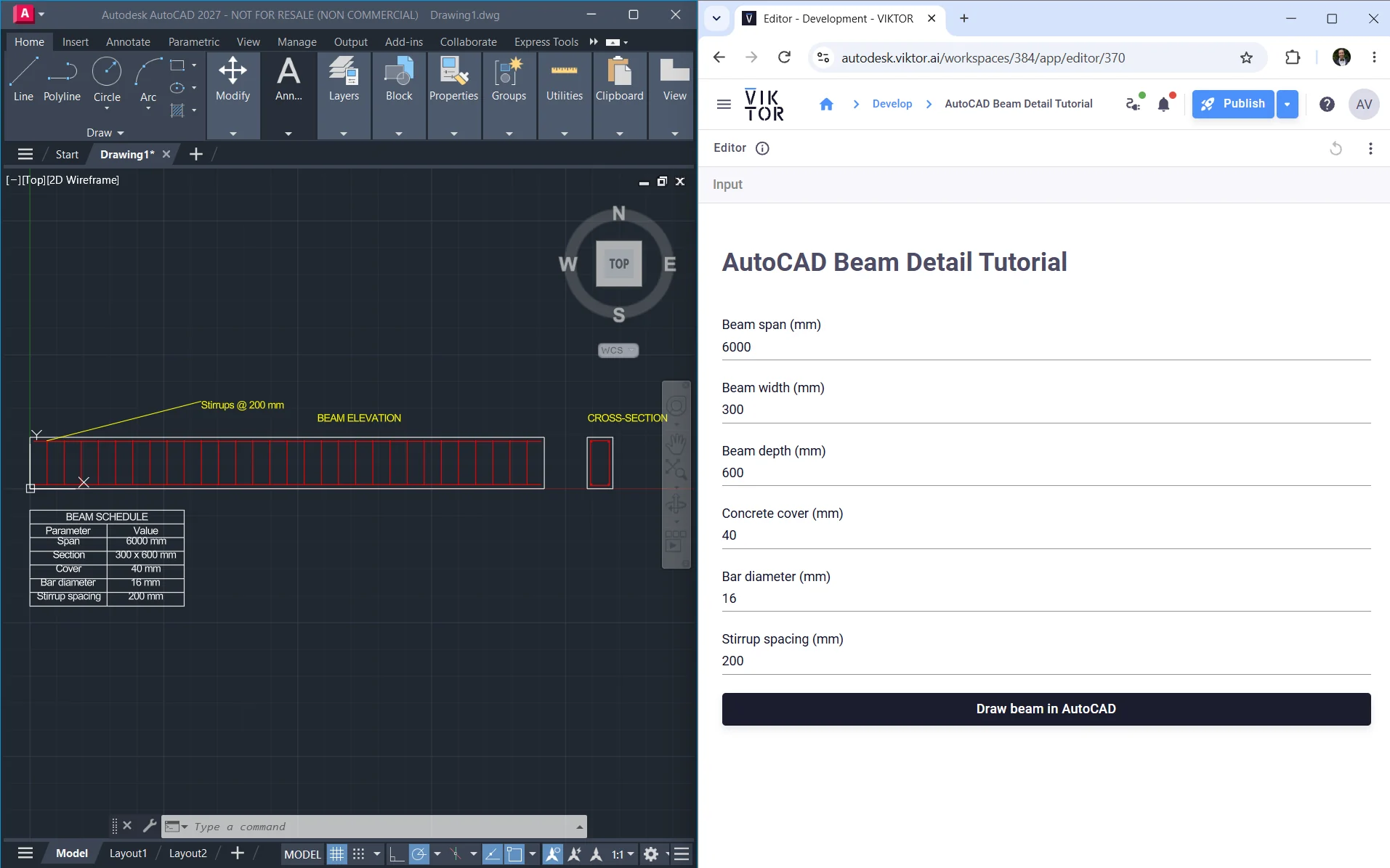
Task: Open the WCS coordinate system dropdown
Action: point(618,350)
